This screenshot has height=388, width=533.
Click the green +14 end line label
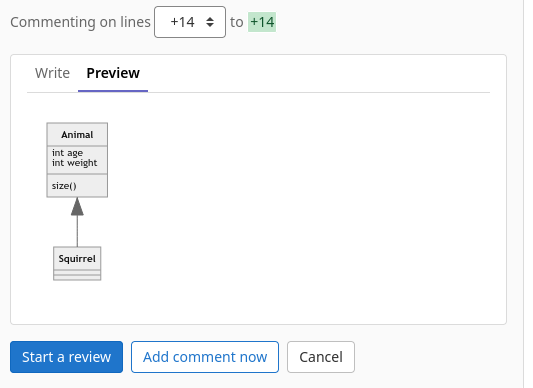262,22
